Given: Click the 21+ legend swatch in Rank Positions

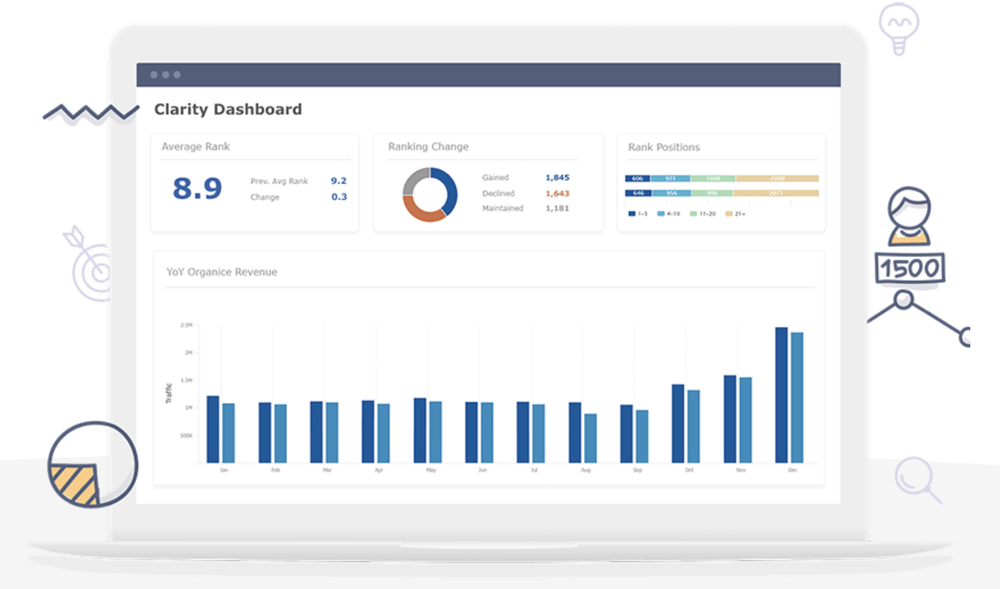Looking at the screenshot, I should point(729,214).
